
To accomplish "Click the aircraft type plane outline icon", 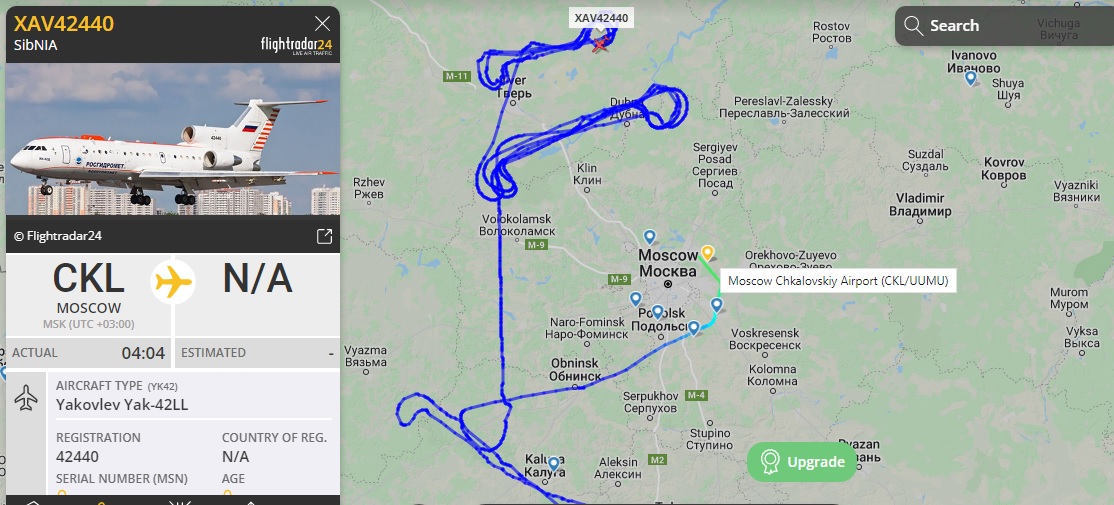I will [26, 398].
